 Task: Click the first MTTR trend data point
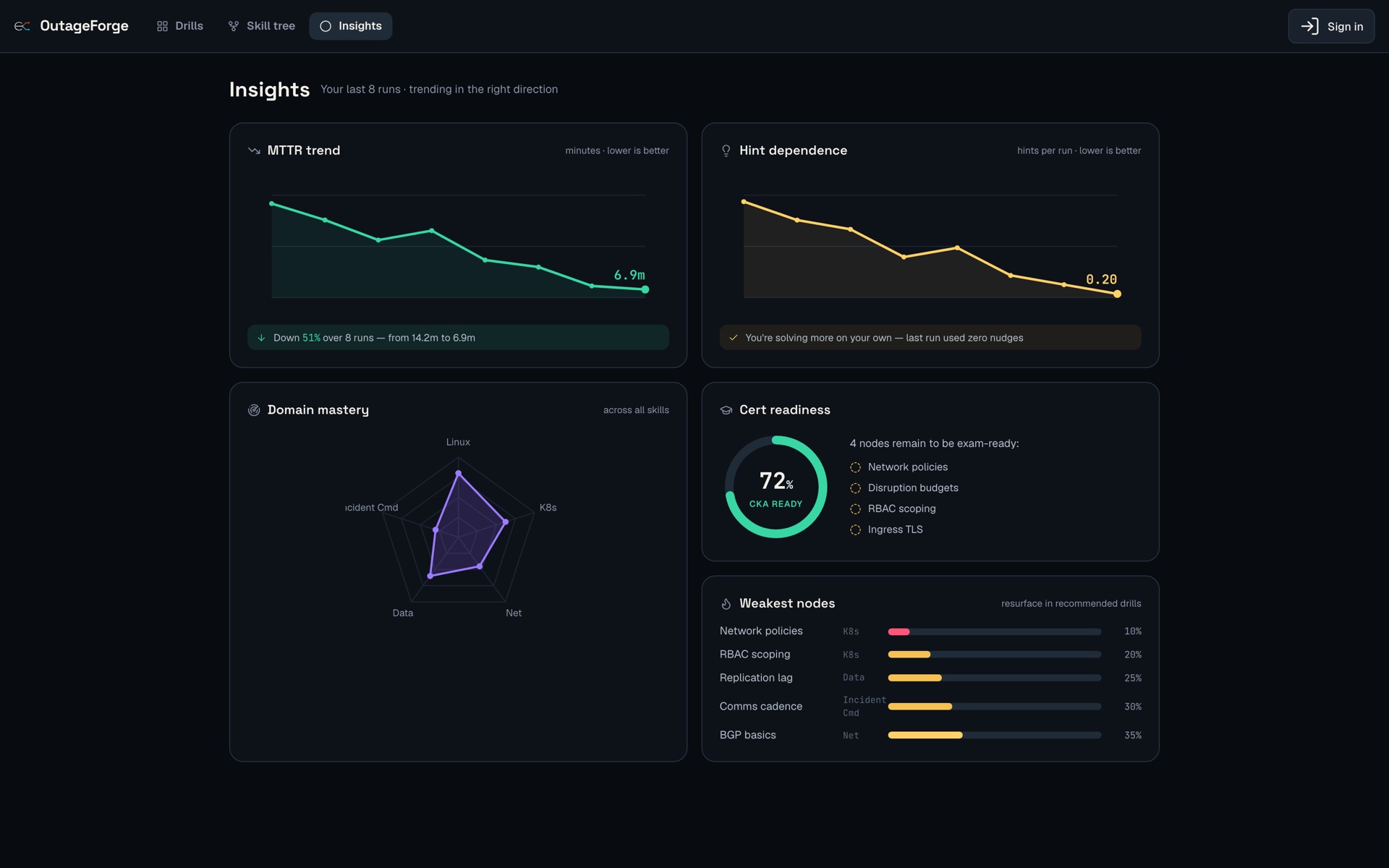click(271, 203)
